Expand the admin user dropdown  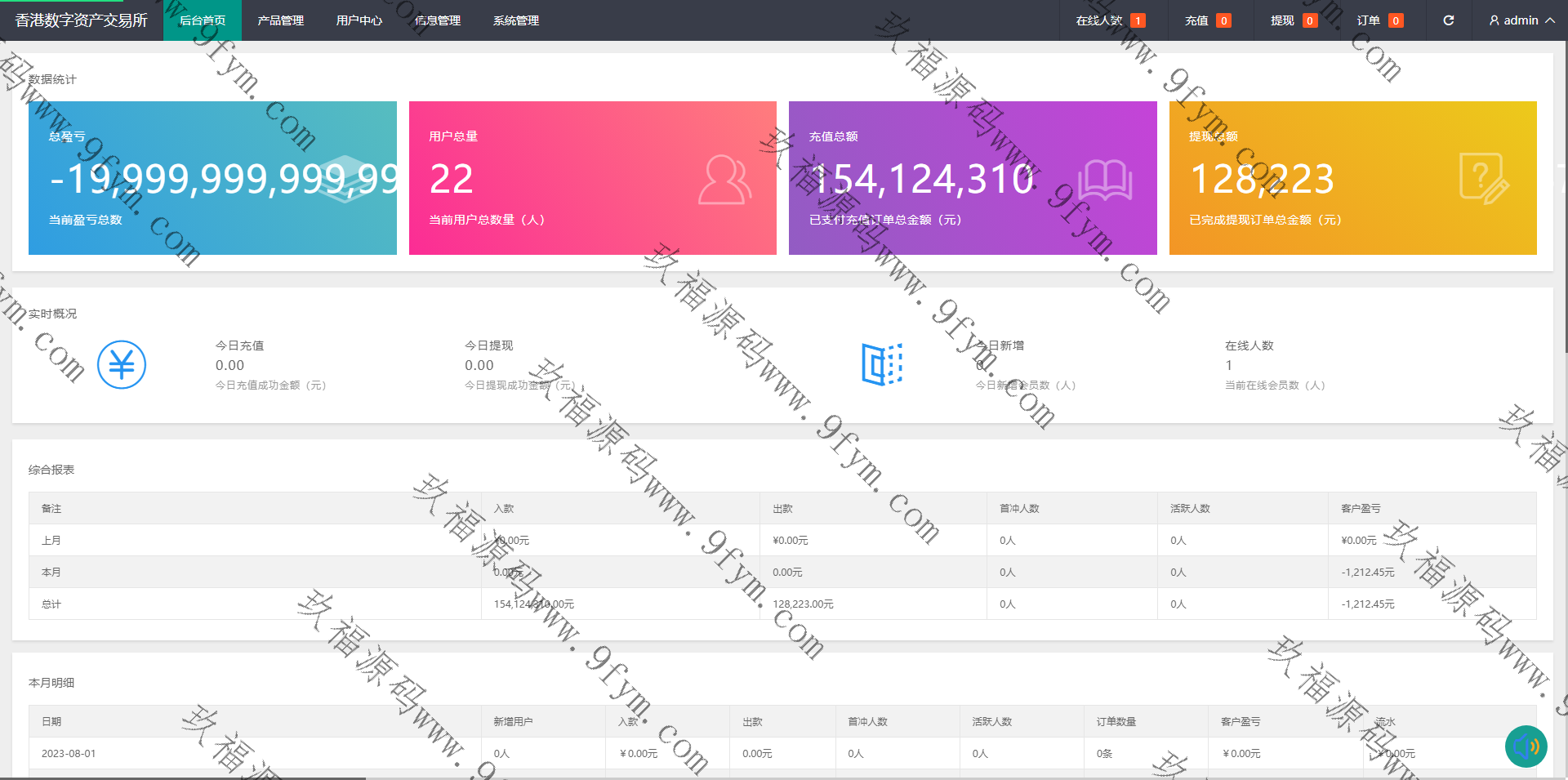(x=1521, y=20)
